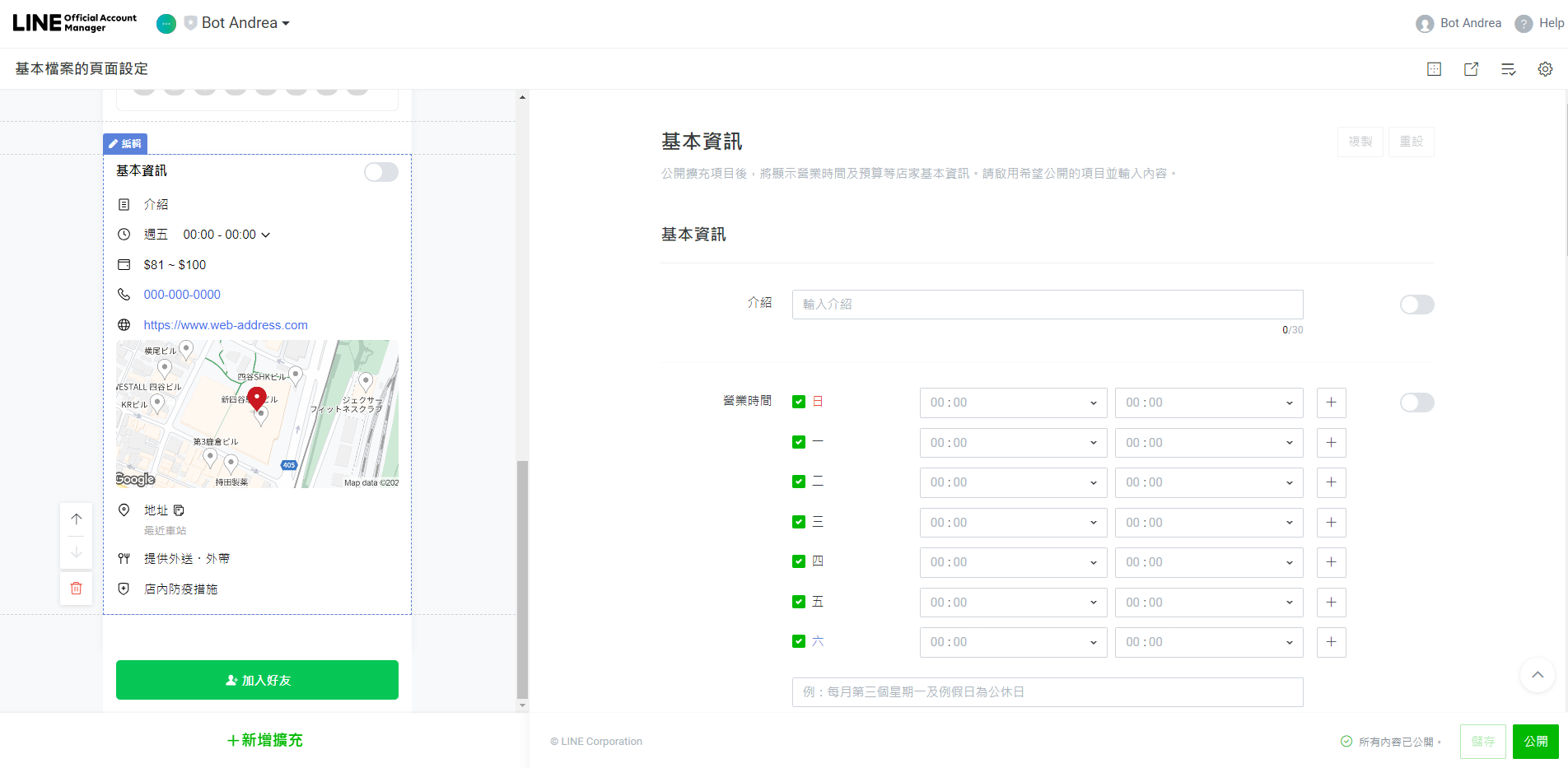Click the 編輯 pencil badge on the preview

(x=125, y=143)
